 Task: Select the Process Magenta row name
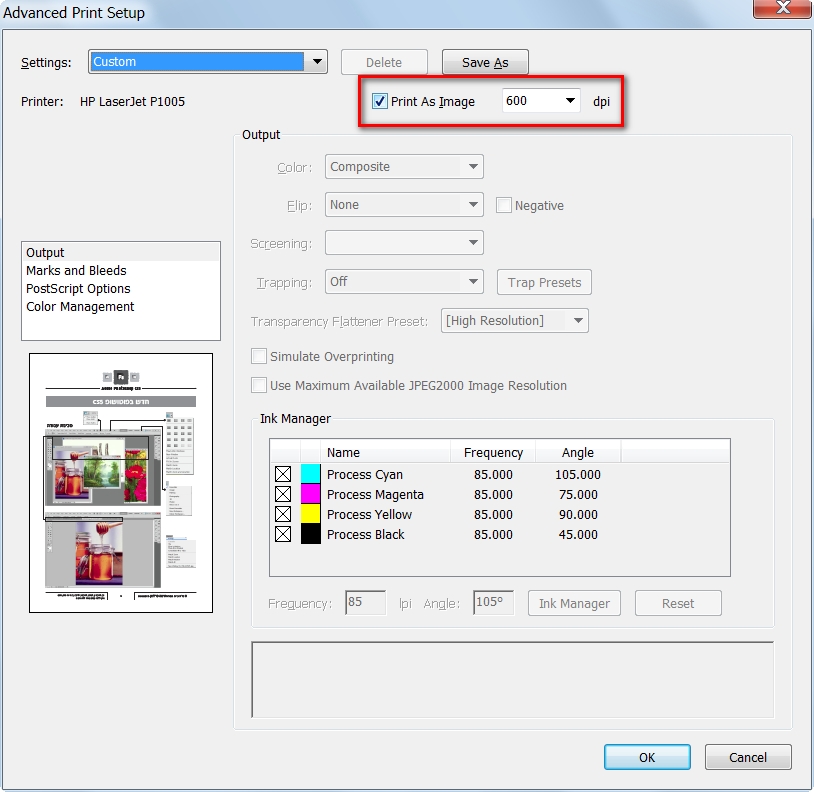[375, 495]
